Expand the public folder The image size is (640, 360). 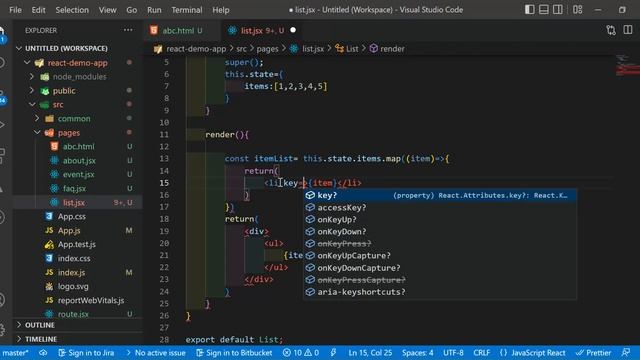(x=64, y=91)
